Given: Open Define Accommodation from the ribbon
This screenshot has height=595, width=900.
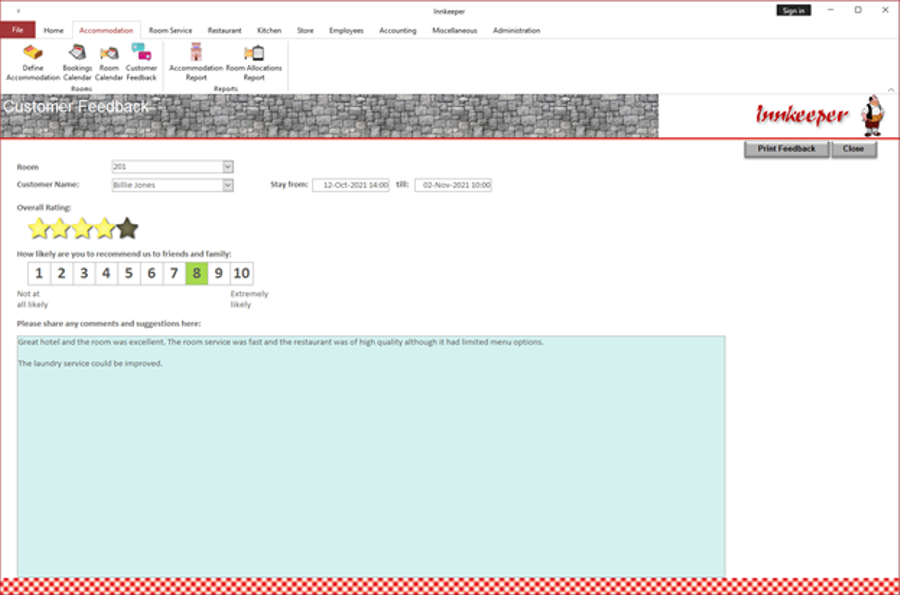Looking at the screenshot, I should (x=33, y=62).
